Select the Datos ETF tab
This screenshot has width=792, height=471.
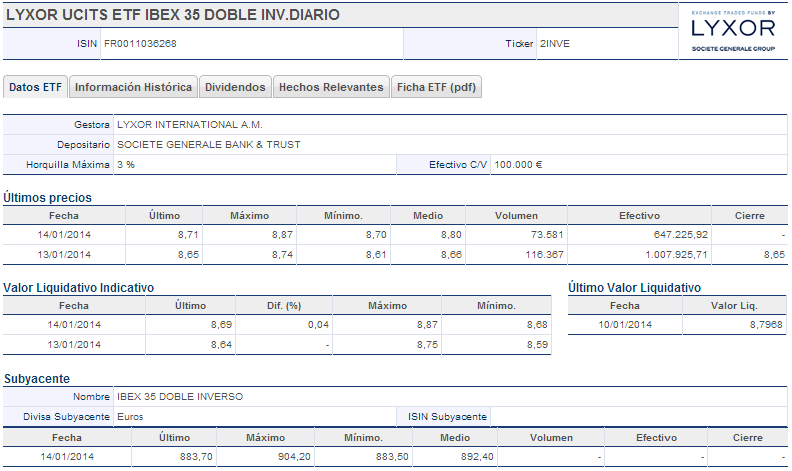click(35, 87)
